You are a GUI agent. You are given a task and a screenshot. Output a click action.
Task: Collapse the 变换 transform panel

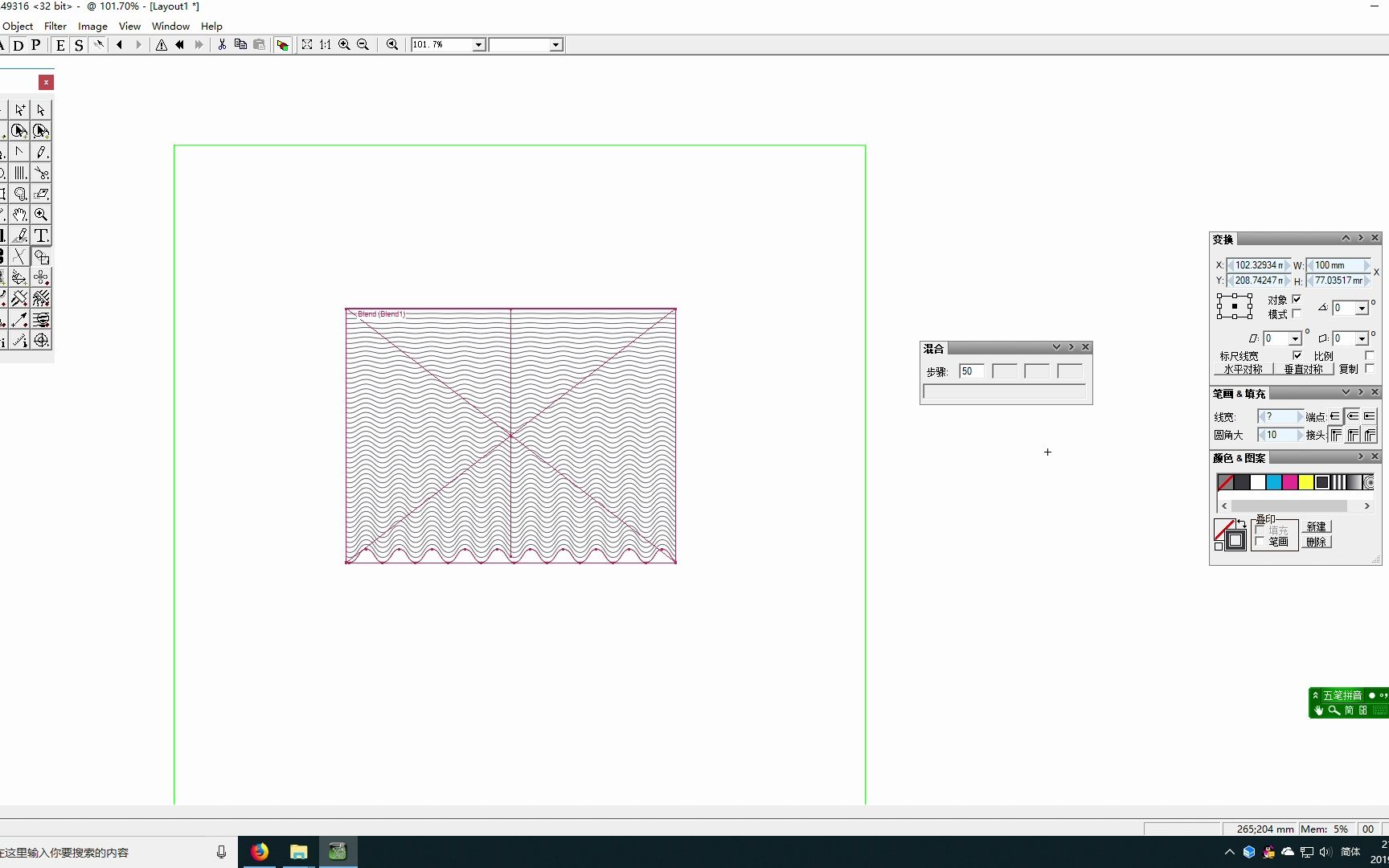tap(1346, 238)
